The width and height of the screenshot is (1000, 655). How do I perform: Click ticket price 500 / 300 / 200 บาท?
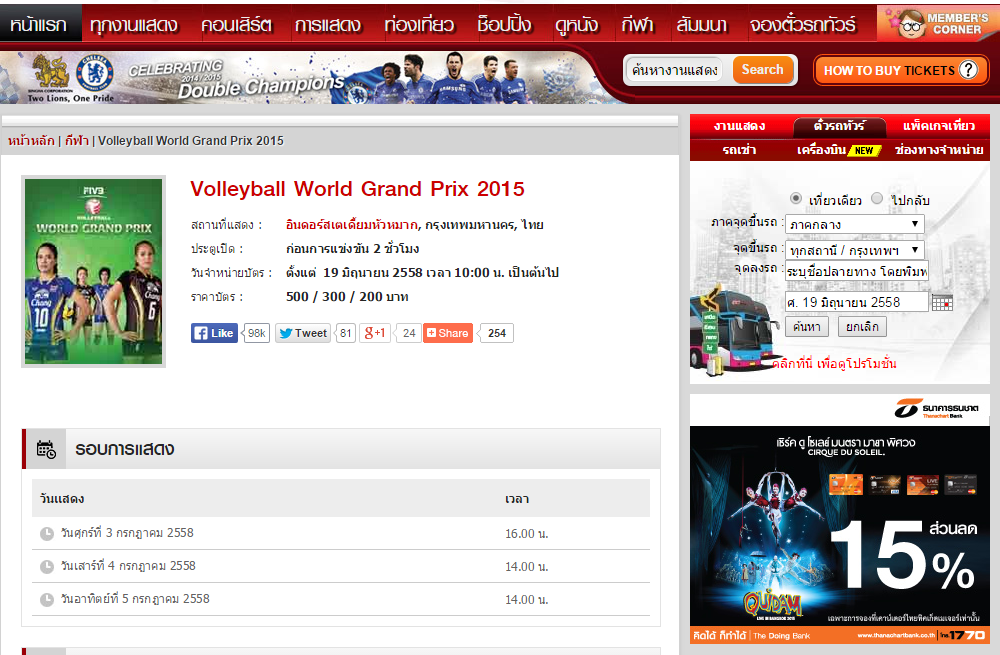(347, 297)
